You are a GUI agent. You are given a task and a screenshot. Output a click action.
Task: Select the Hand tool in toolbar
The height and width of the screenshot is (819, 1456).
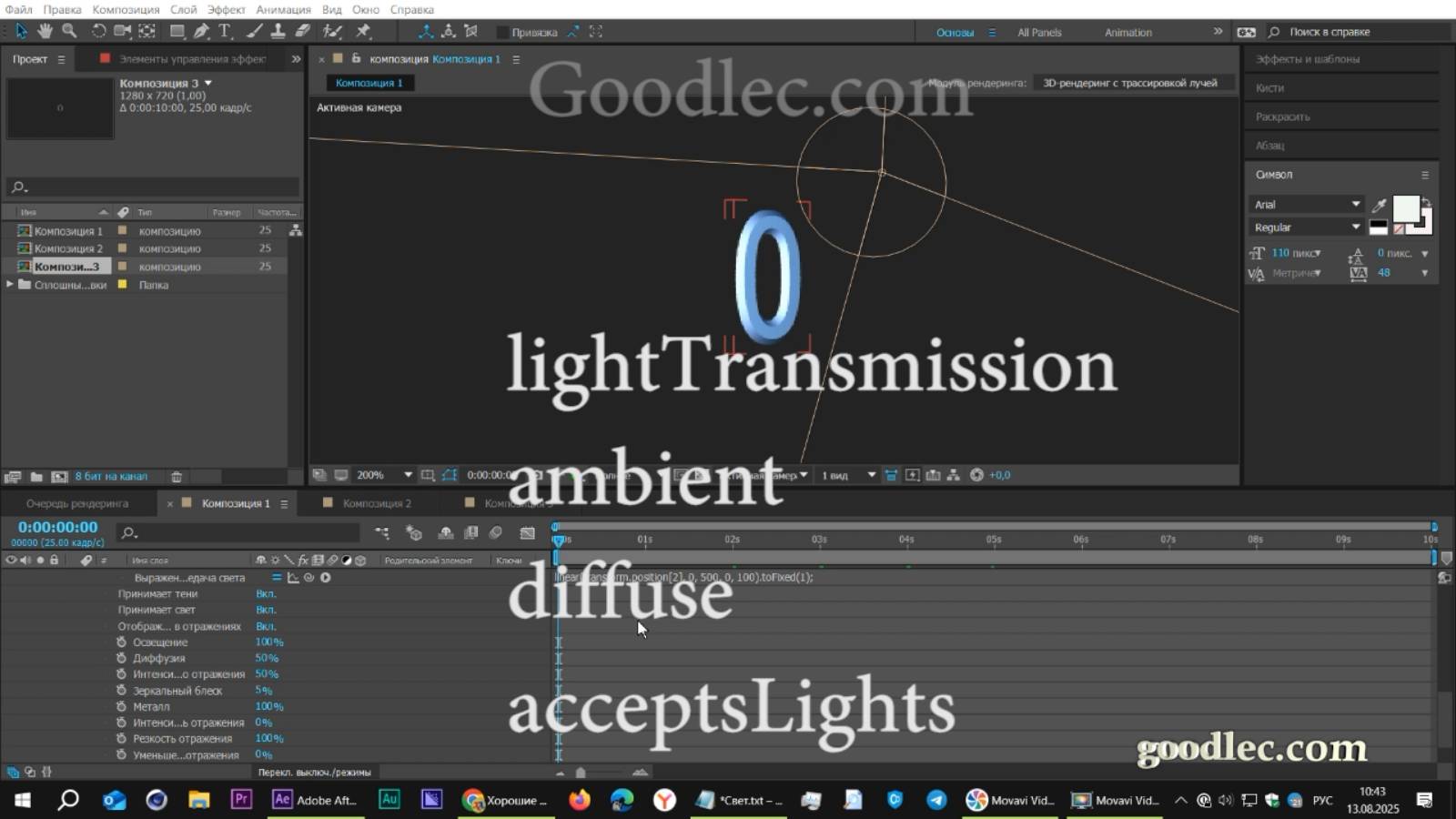click(44, 31)
